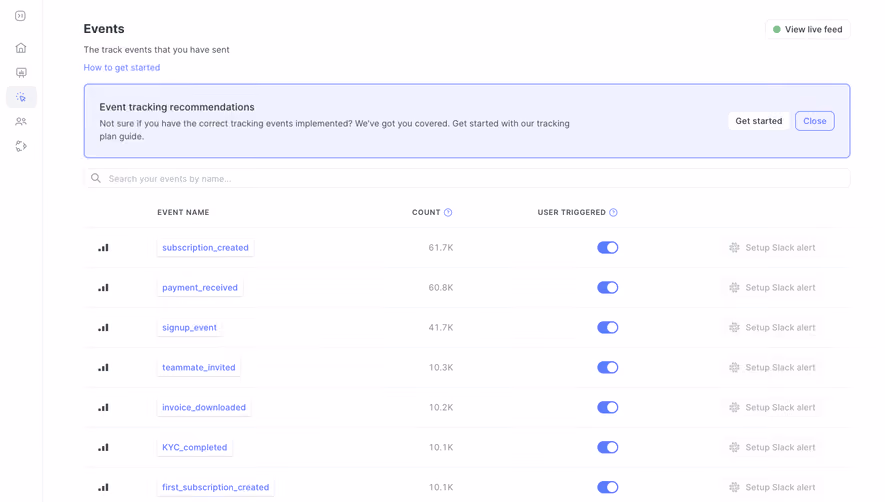Viewport: 885px width, 502px height.
Task: Open the signup_event event link
Action: point(189,328)
